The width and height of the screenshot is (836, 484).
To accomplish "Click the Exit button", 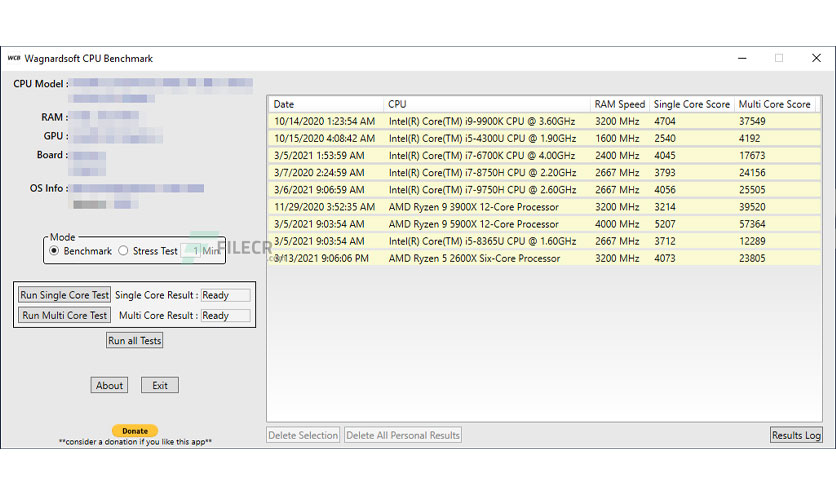I will (160, 385).
